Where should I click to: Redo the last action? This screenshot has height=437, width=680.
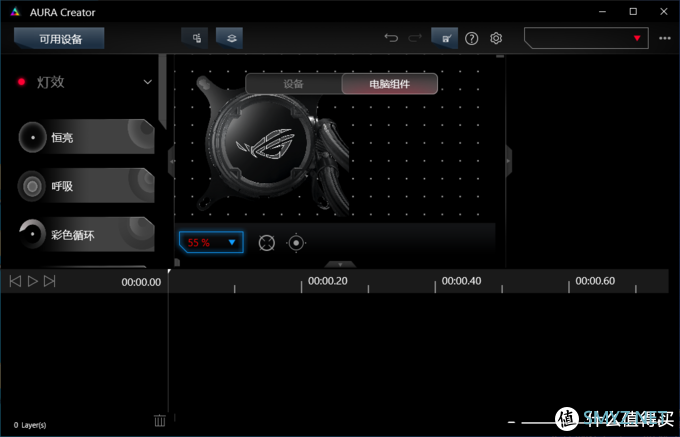[415, 38]
